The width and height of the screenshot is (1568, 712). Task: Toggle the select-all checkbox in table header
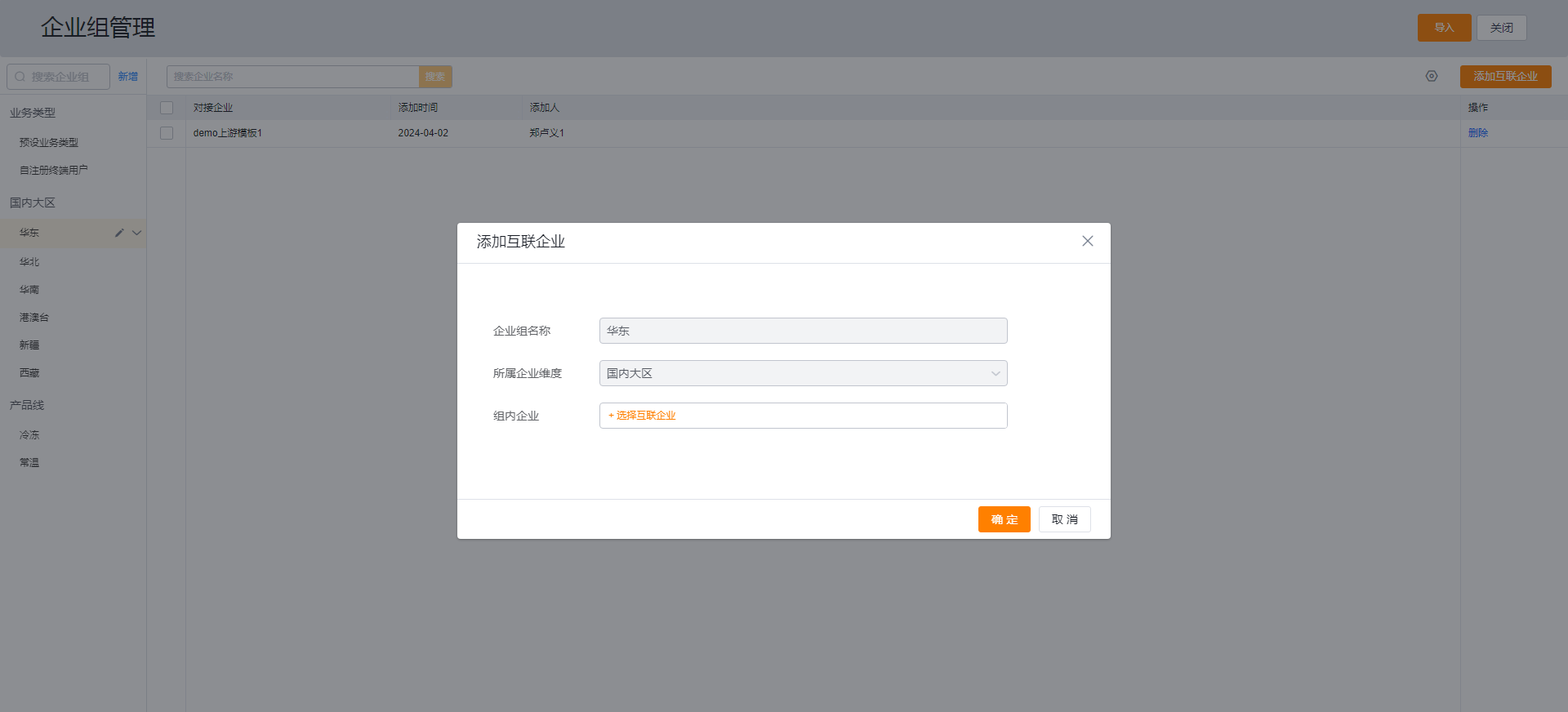point(167,108)
